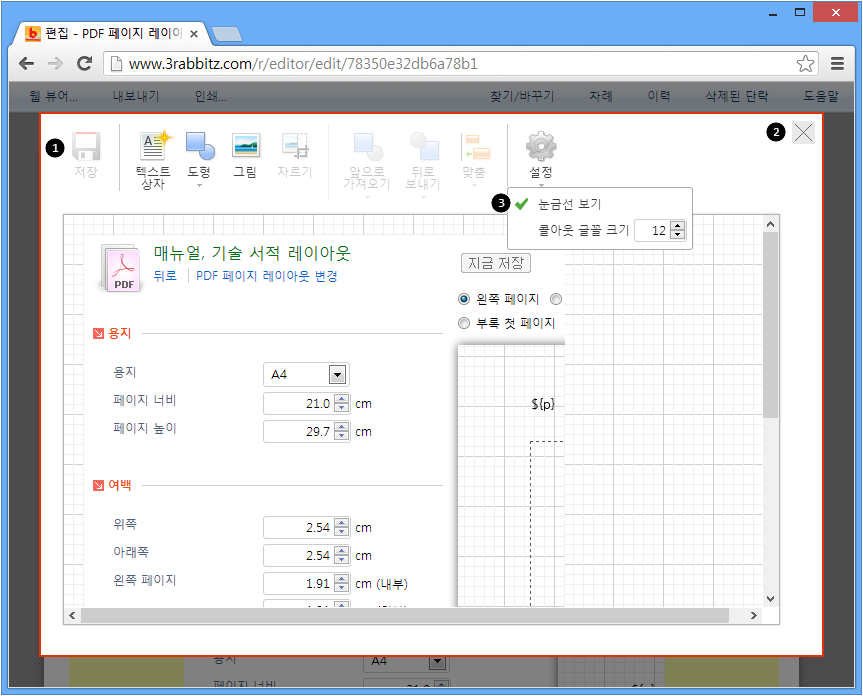Open Settings with the gear icon
863x696 pixels.
point(540,147)
